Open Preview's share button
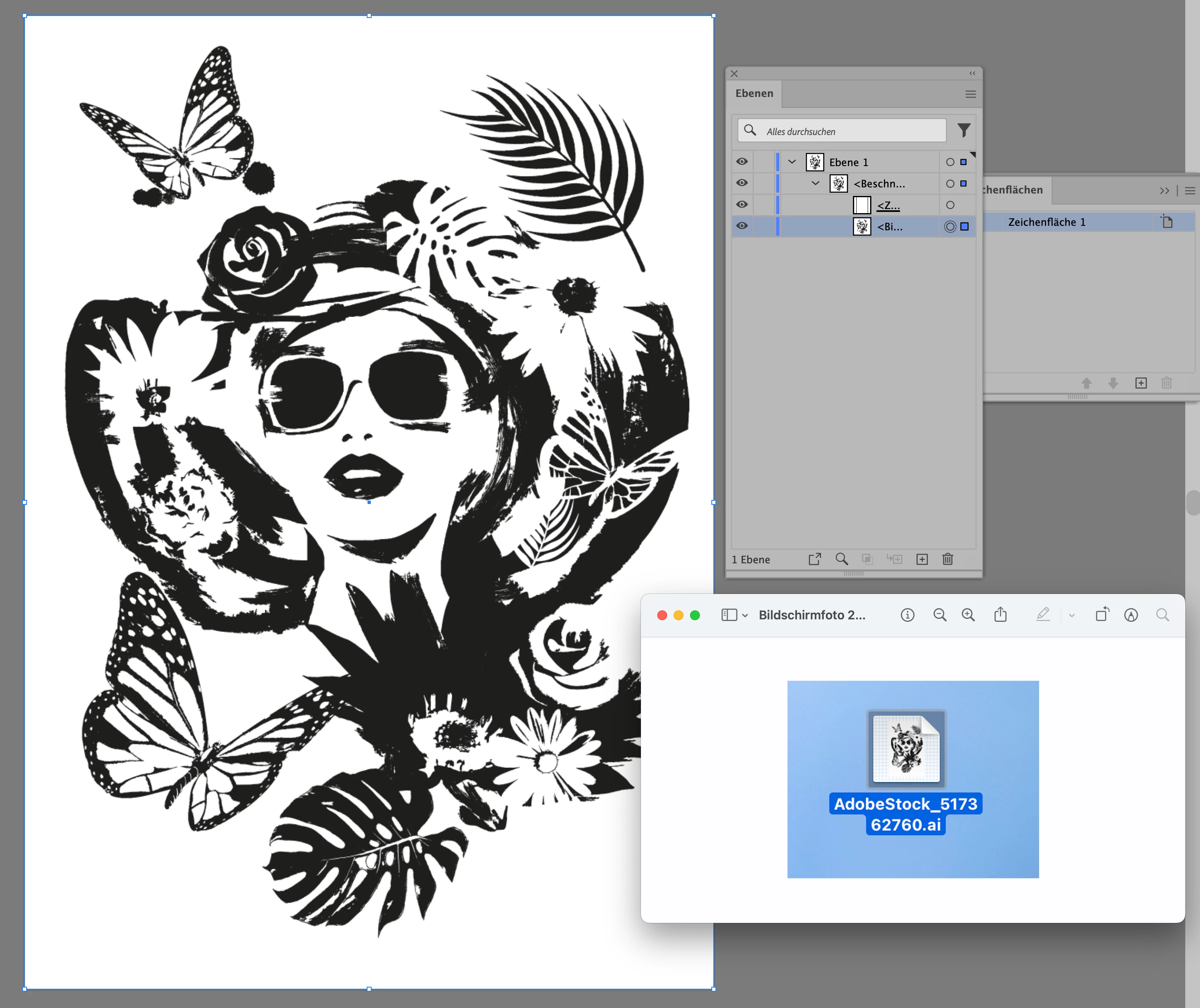1200x1008 pixels. (1000, 615)
